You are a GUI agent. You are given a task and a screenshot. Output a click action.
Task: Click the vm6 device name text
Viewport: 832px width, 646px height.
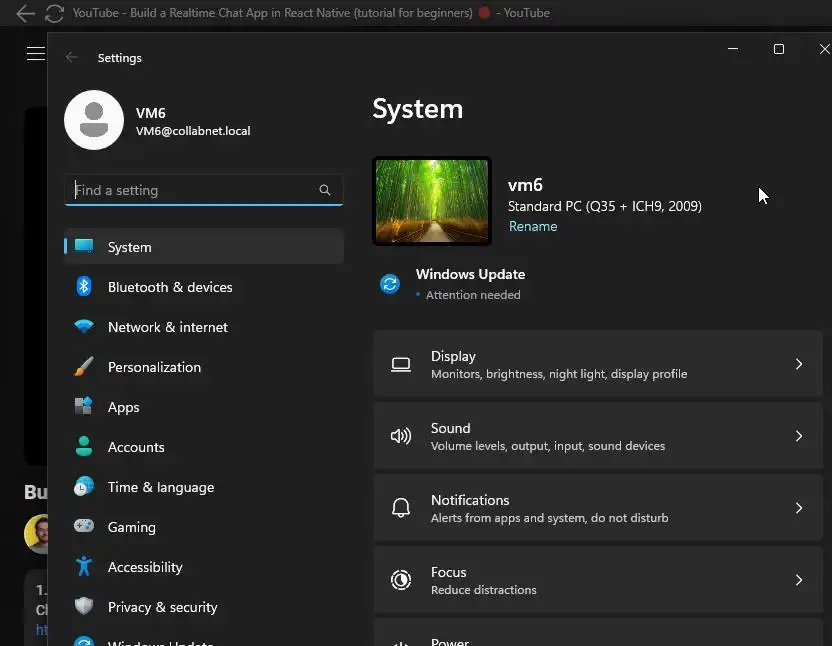[x=525, y=185]
